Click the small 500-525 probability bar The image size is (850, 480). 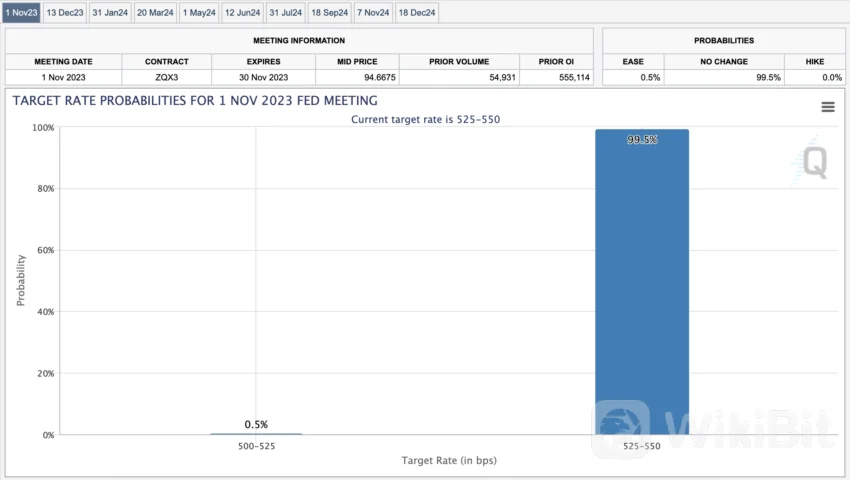pos(256,433)
